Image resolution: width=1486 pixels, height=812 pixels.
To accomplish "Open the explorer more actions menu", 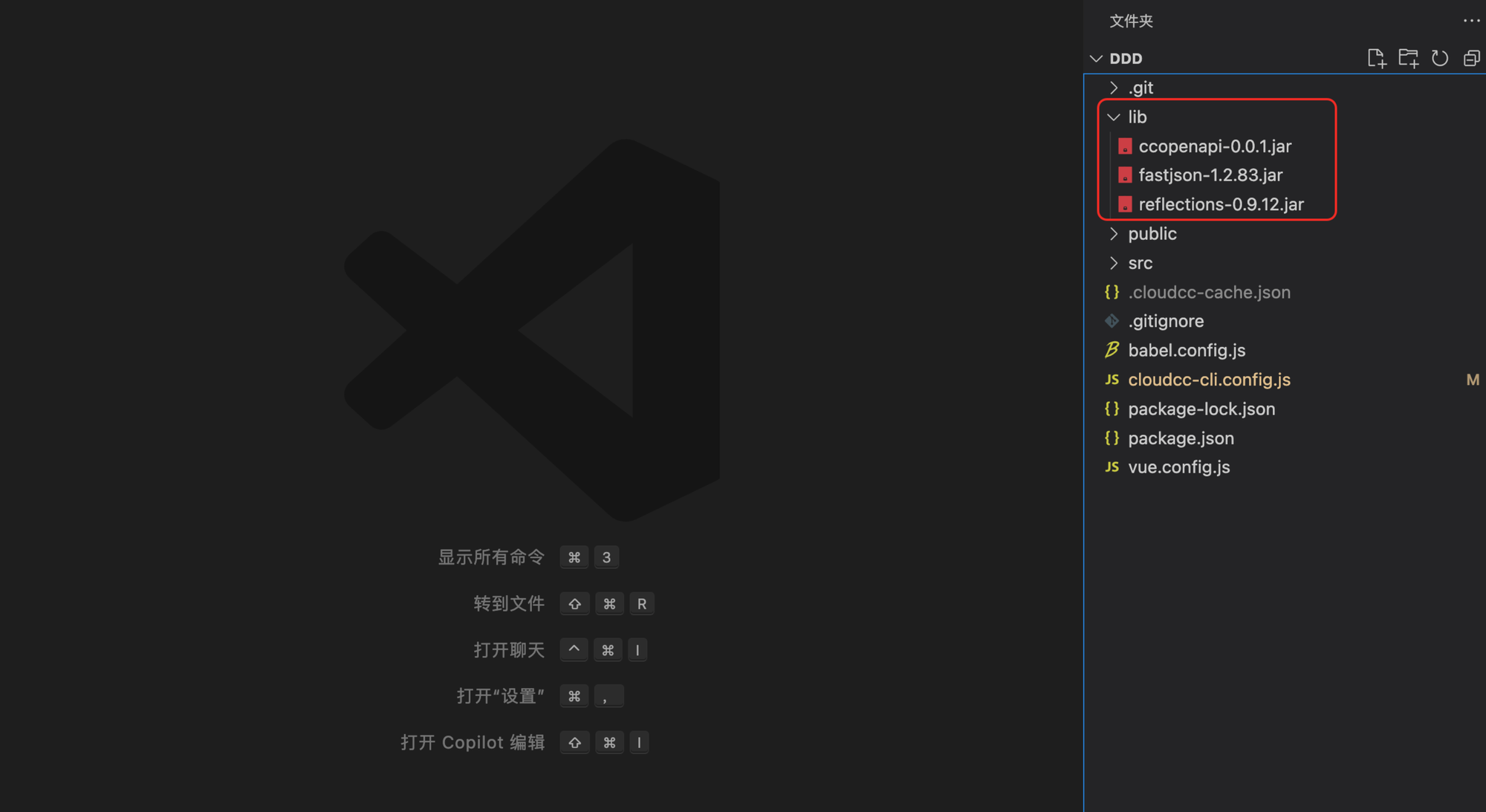I will pyautogui.click(x=1471, y=21).
